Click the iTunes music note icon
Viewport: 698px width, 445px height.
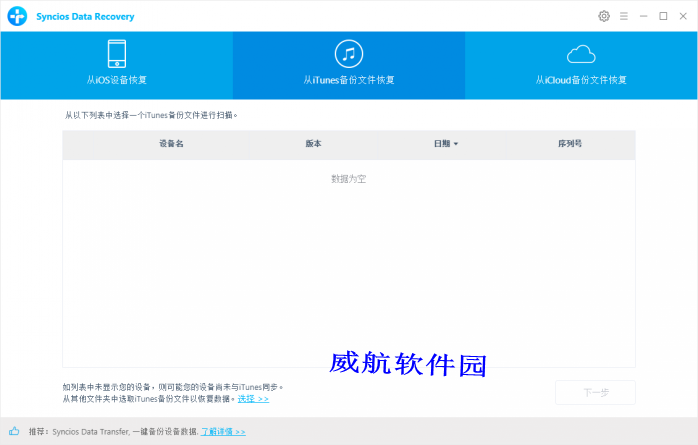[349, 53]
